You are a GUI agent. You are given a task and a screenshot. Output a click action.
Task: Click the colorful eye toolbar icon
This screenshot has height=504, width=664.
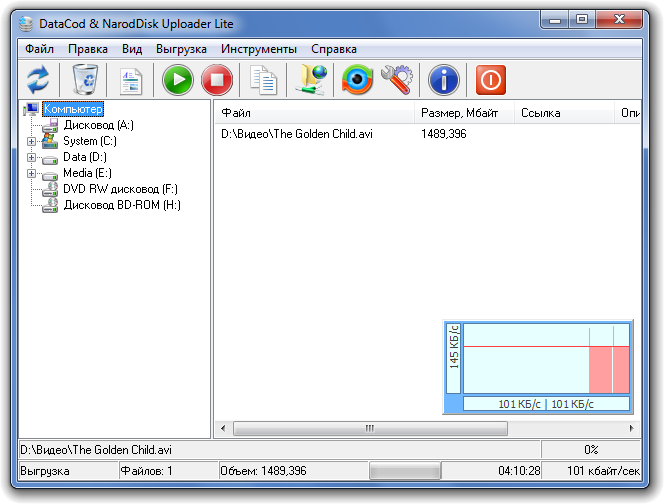(357, 79)
